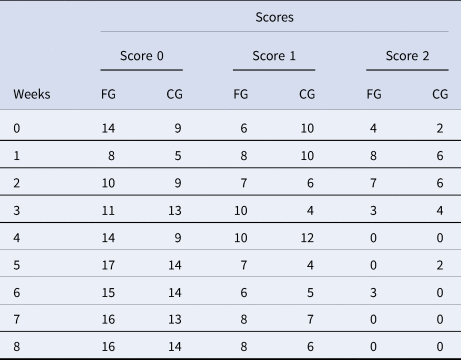Select the Score 2 column group header

pos(407,56)
